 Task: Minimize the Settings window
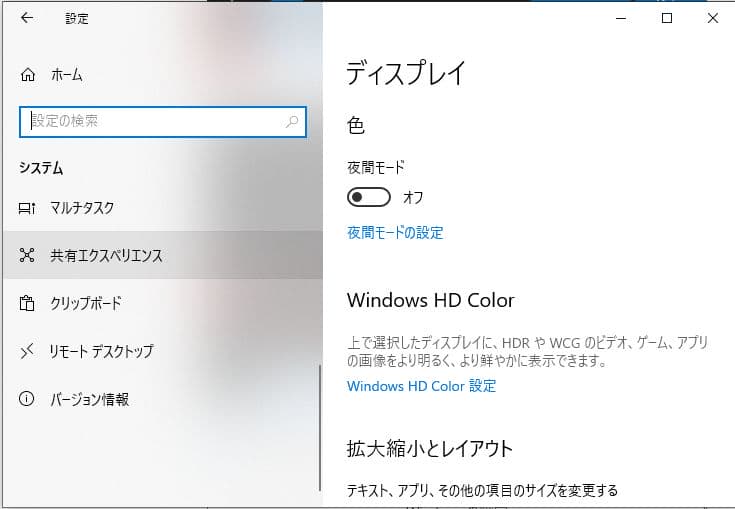pyautogui.click(x=621, y=18)
